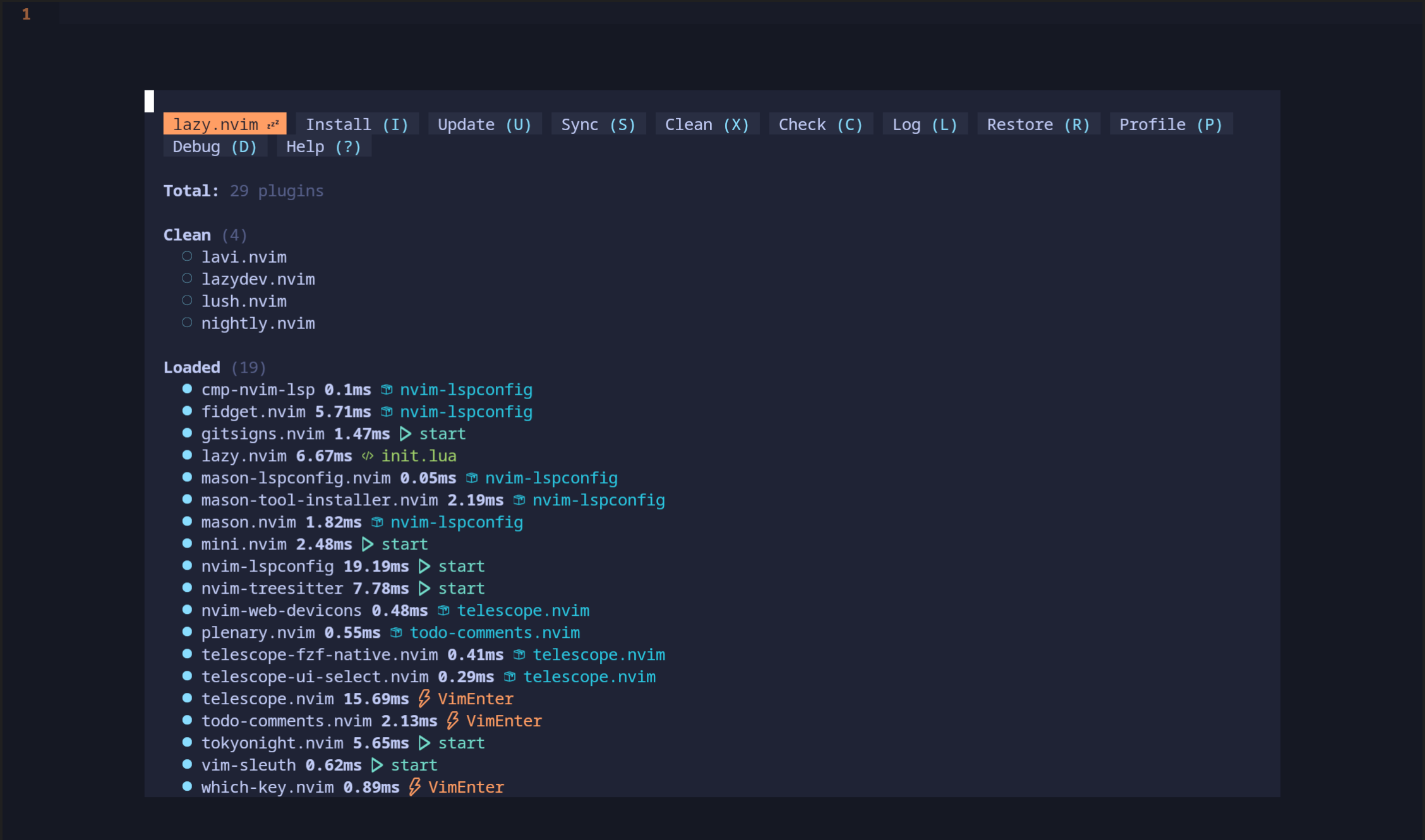This screenshot has width=1425, height=840.
Task: Click the filled dot beside telescope.nvim 15.69ms
Action: coord(187,699)
